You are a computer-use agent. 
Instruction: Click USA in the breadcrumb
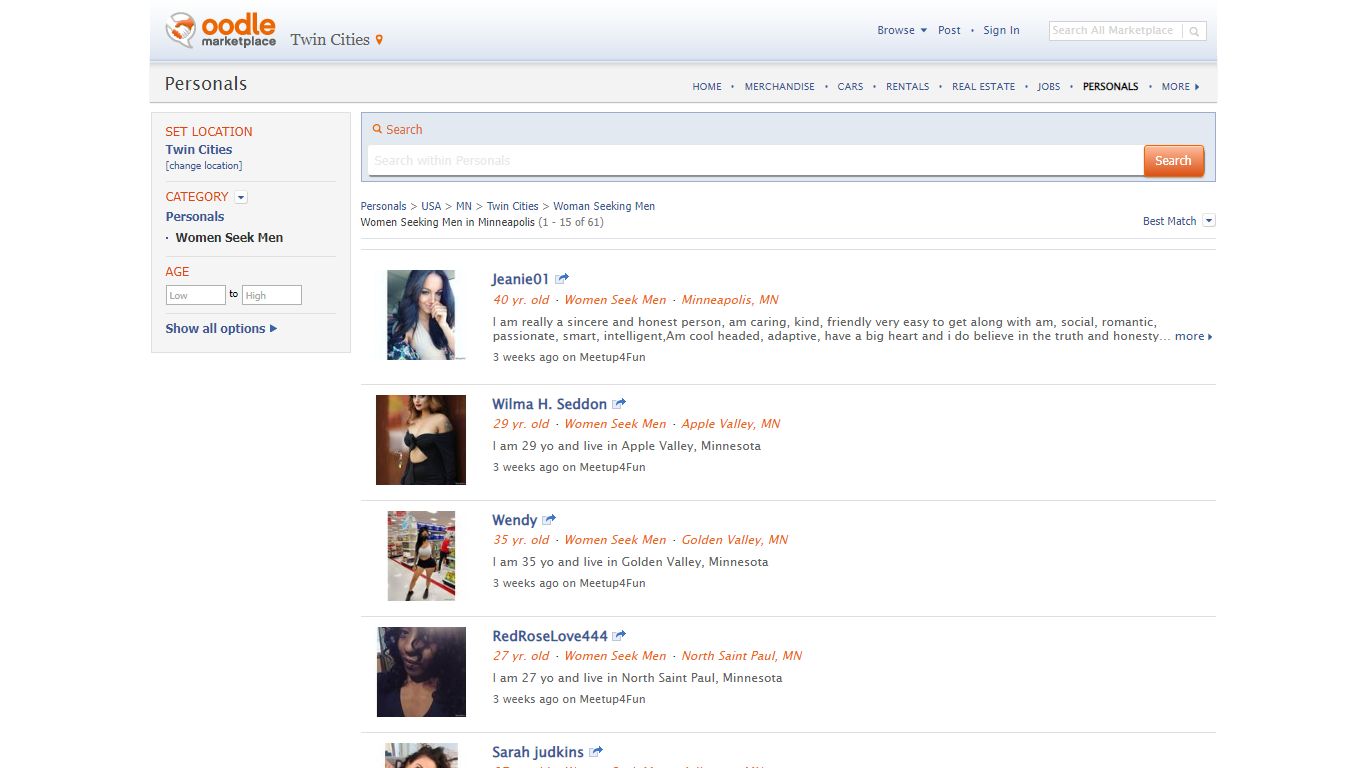click(x=431, y=206)
